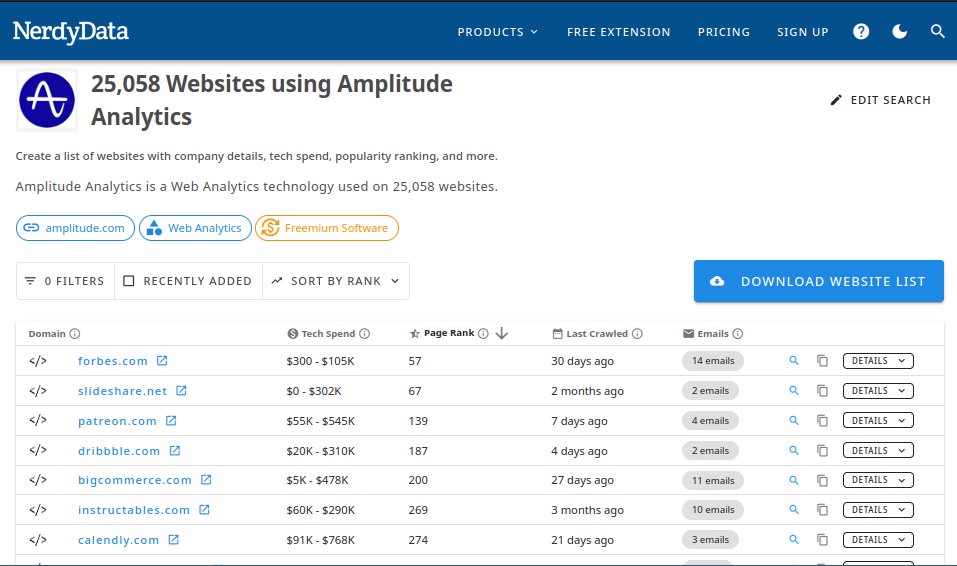Open the 0 Filters panel
Image resolution: width=957 pixels, height=566 pixels.
65,281
